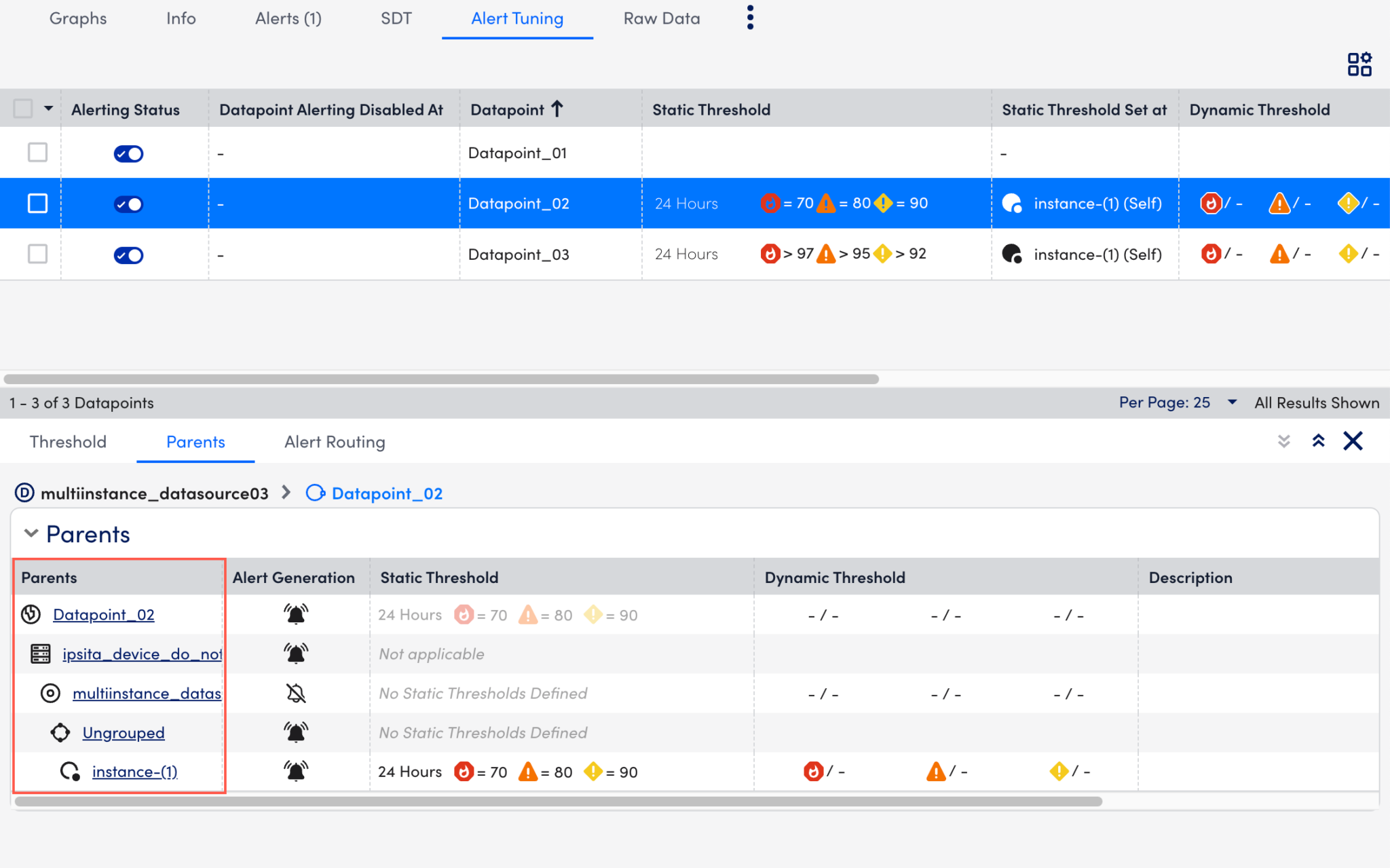The image size is (1390, 868).
Task: Switch to the Raw Data tab
Action: (662, 18)
